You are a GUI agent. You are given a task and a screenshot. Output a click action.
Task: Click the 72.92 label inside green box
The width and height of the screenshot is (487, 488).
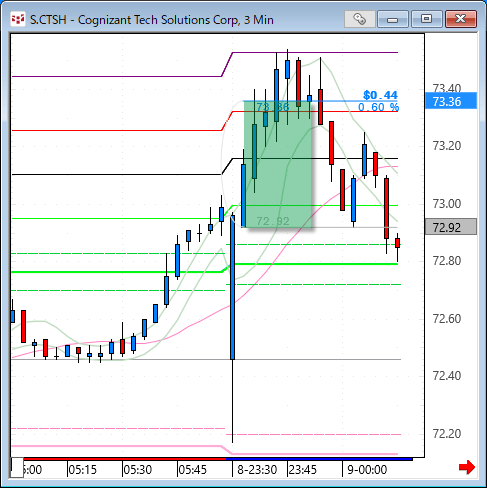[x=273, y=221]
